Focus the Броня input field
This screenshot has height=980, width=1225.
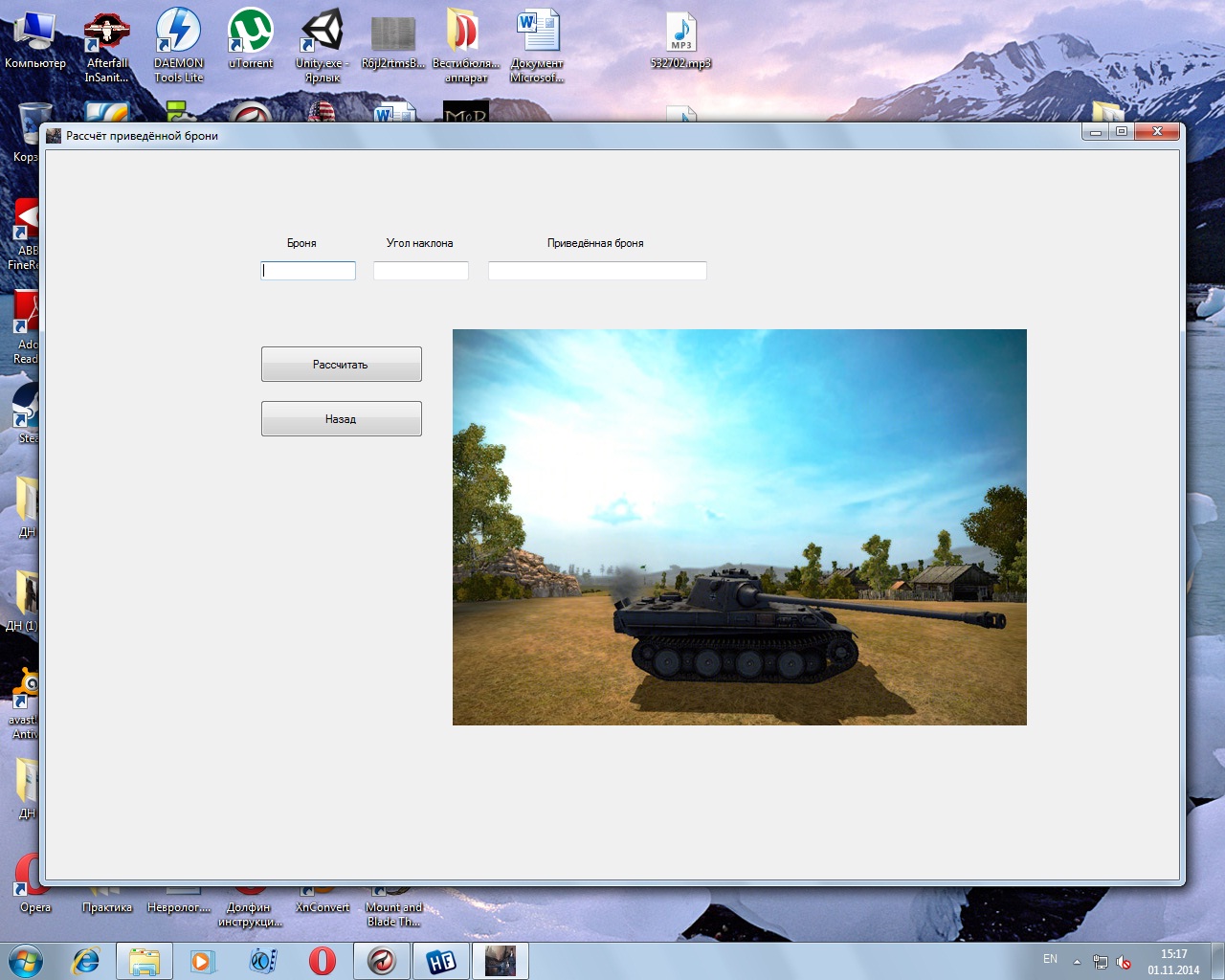click(x=308, y=271)
